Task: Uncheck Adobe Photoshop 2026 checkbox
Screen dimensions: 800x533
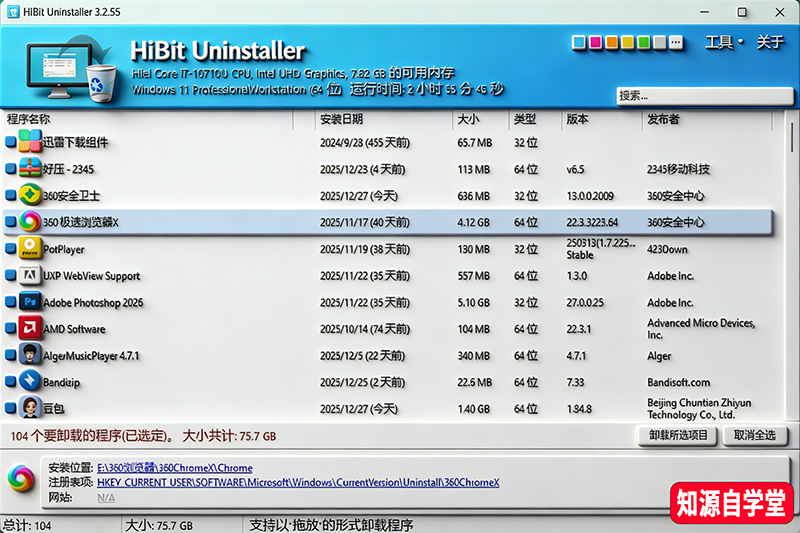Action: [x=10, y=302]
